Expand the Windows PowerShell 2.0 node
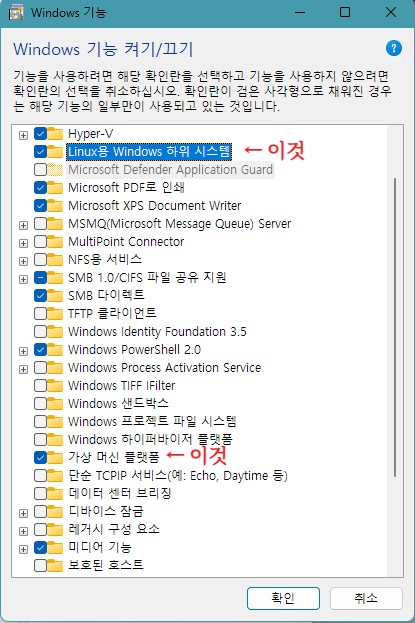Screen dimensions: 415x623 (x=23, y=351)
